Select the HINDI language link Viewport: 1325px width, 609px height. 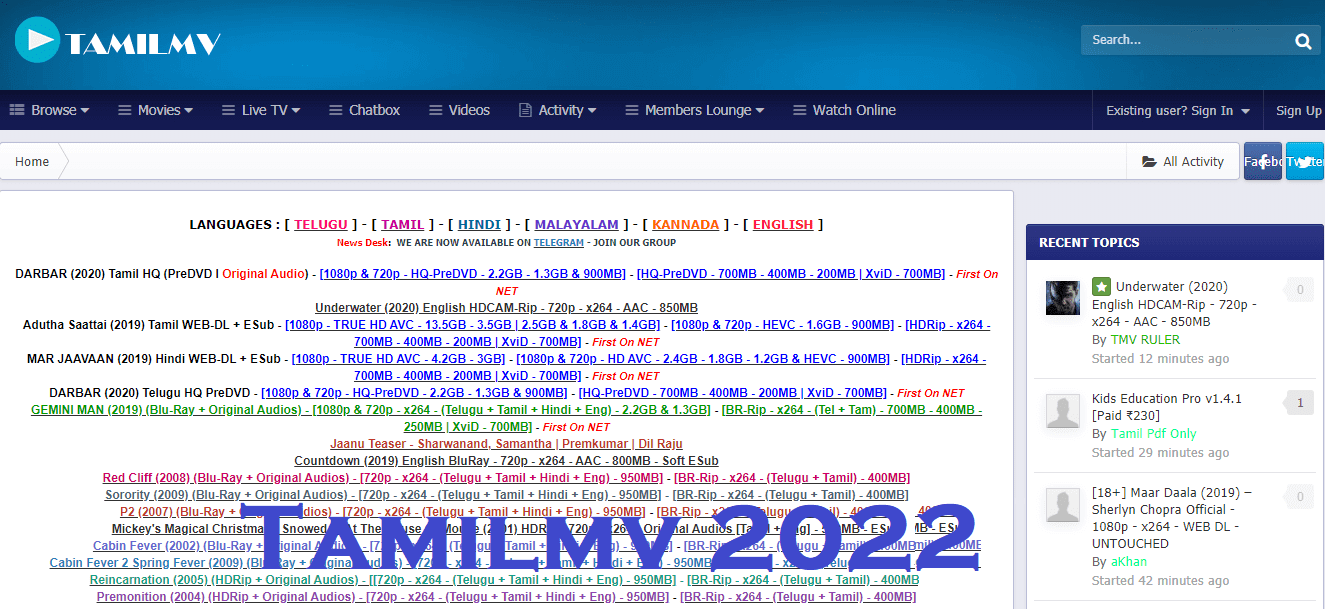(x=479, y=224)
